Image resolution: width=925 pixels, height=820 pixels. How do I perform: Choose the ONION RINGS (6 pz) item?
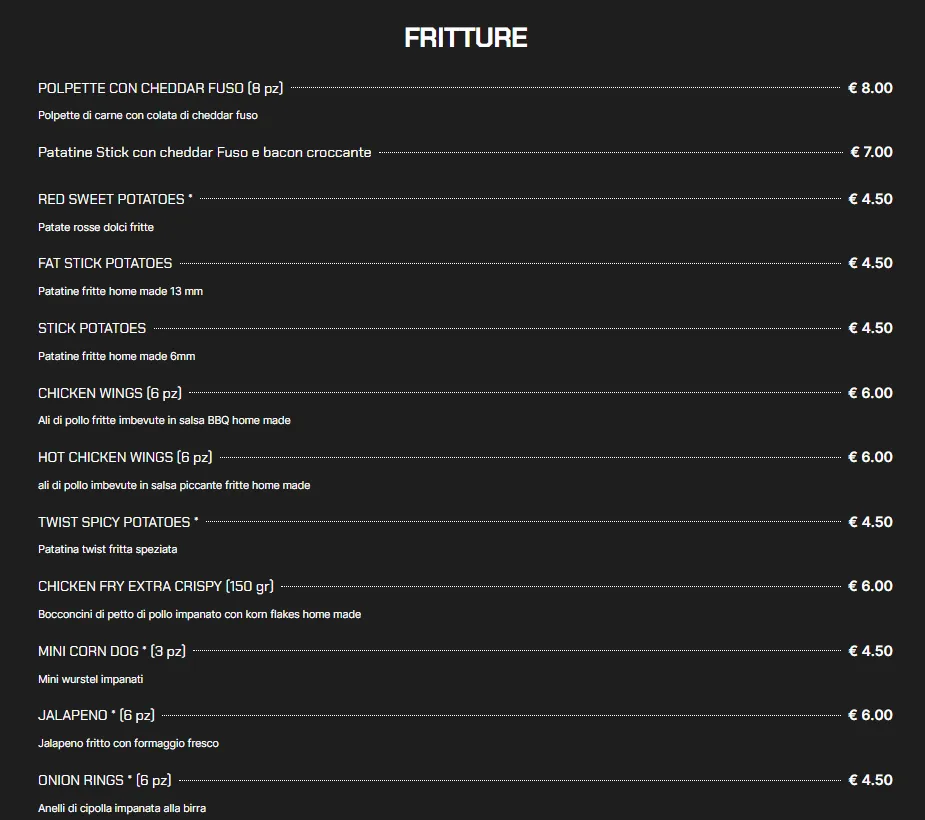point(104,780)
